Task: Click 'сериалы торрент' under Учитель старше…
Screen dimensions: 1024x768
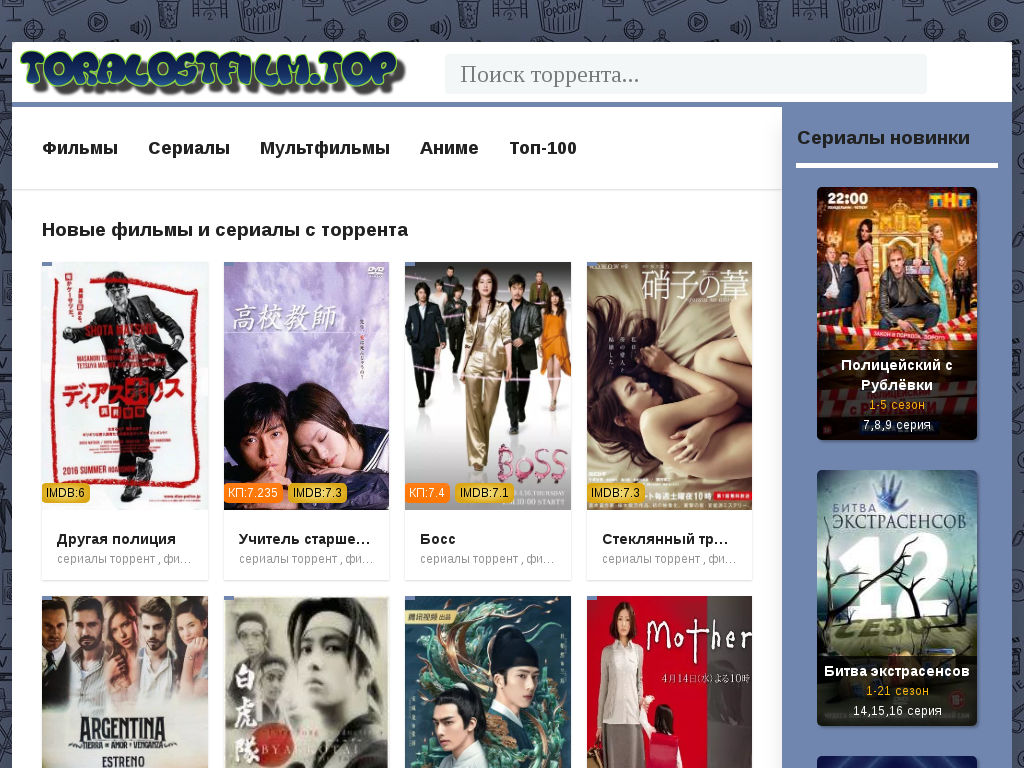Action: [x=288, y=559]
